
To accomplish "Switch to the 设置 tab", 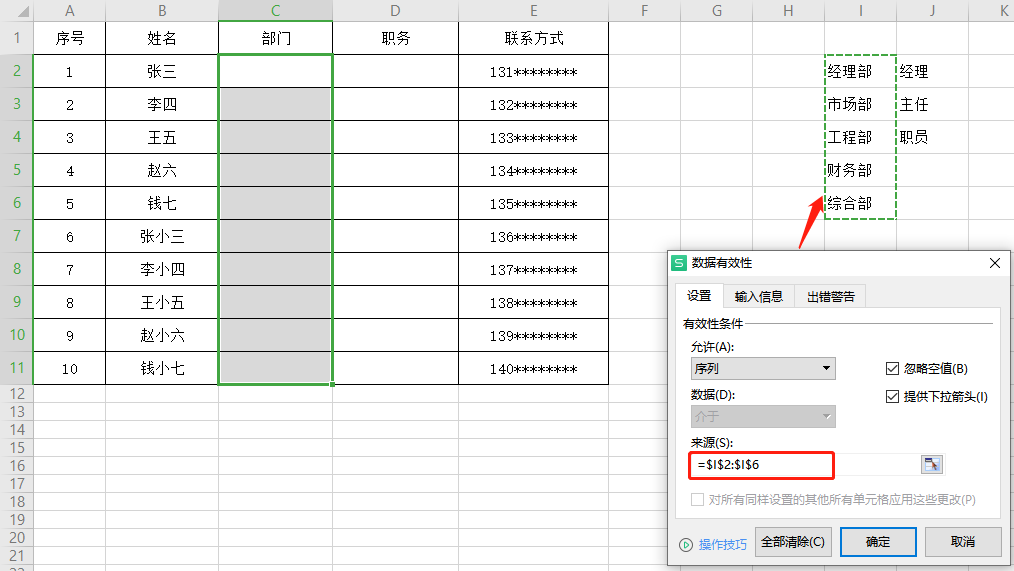I will [699, 296].
